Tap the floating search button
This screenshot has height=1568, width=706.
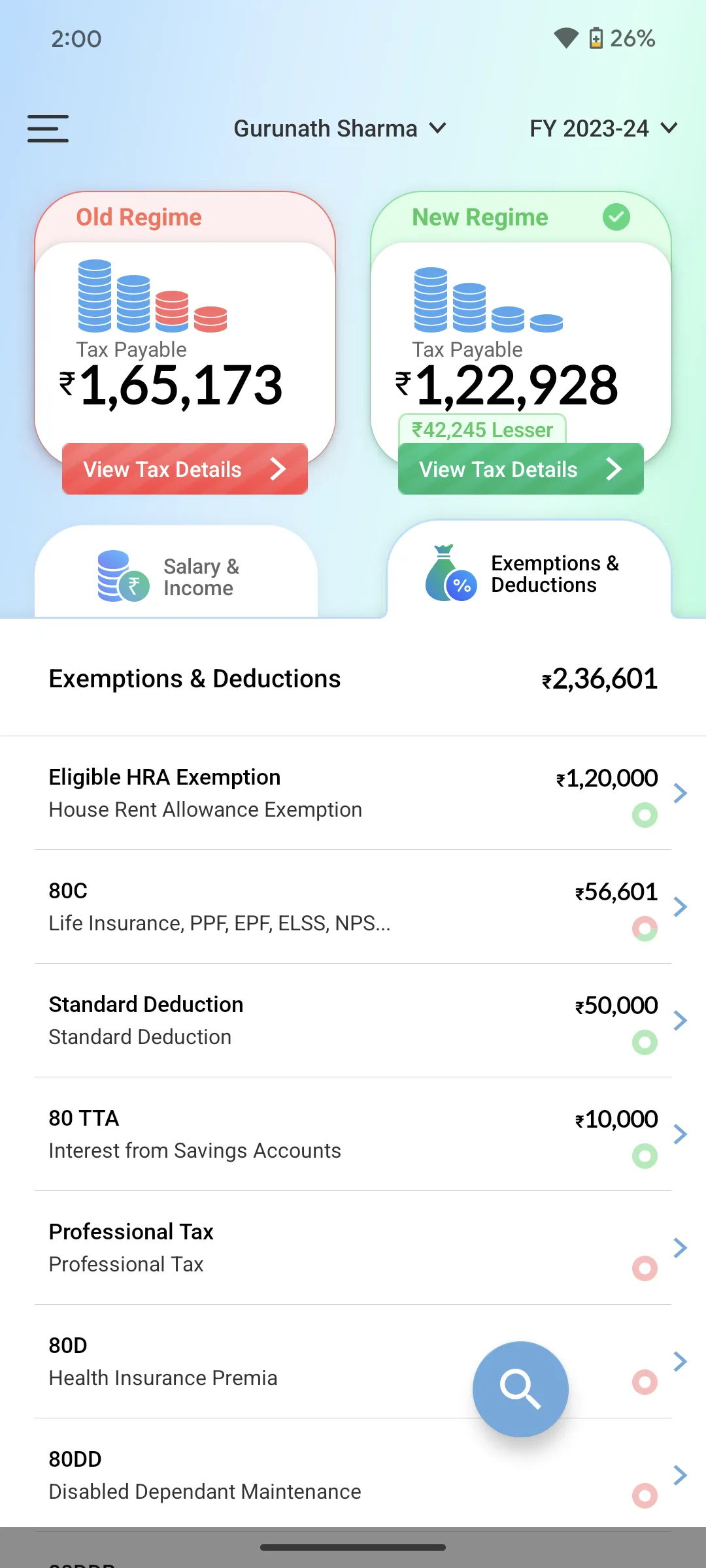click(x=520, y=1389)
